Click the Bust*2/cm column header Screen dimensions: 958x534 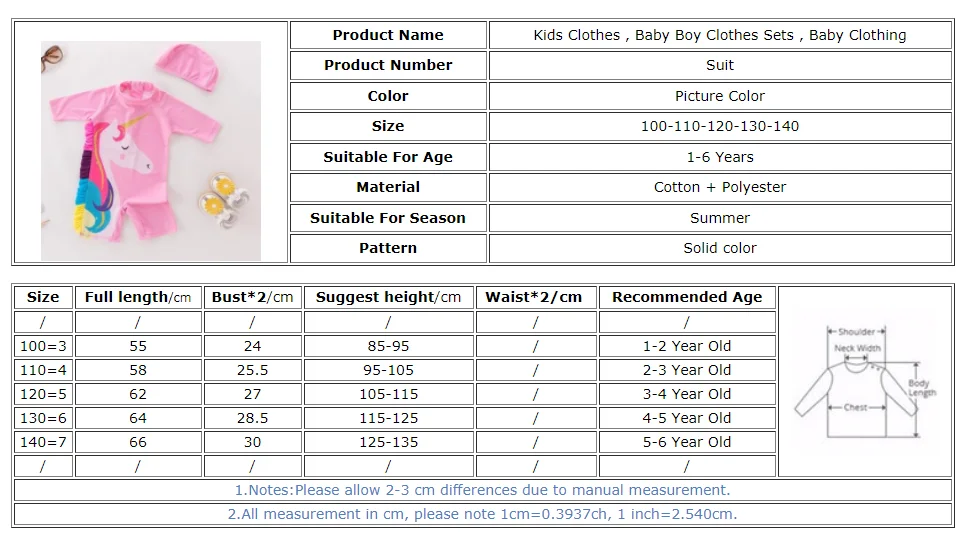tap(252, 297)
